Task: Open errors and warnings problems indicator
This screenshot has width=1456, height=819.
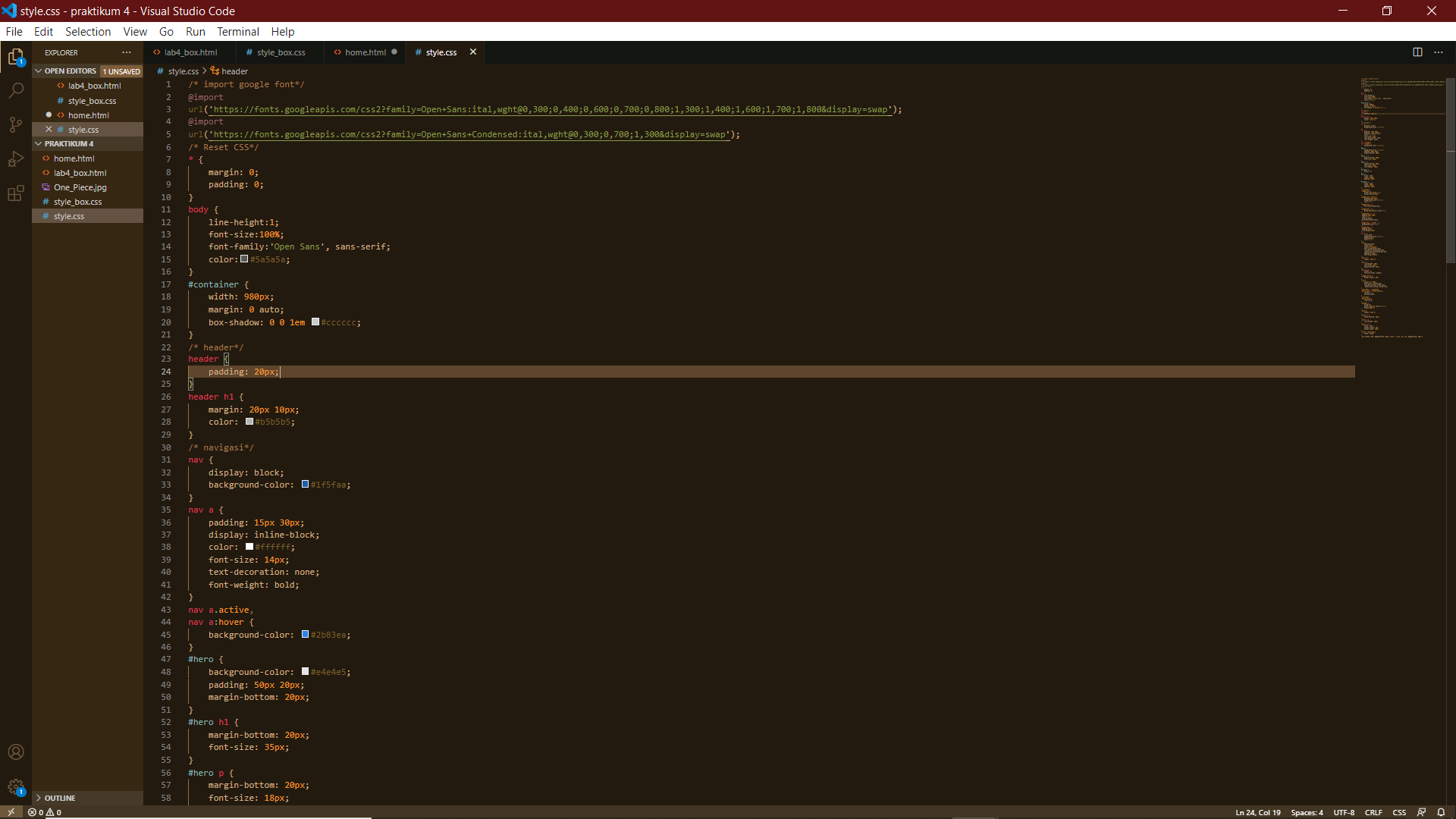Action: click(x=45, y=812)
